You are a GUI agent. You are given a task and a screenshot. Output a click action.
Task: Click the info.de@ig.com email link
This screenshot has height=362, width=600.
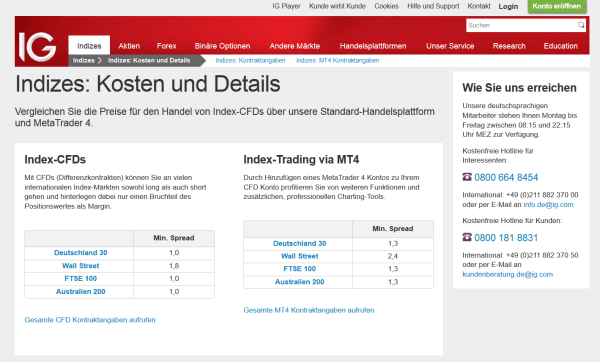[548, 204]
